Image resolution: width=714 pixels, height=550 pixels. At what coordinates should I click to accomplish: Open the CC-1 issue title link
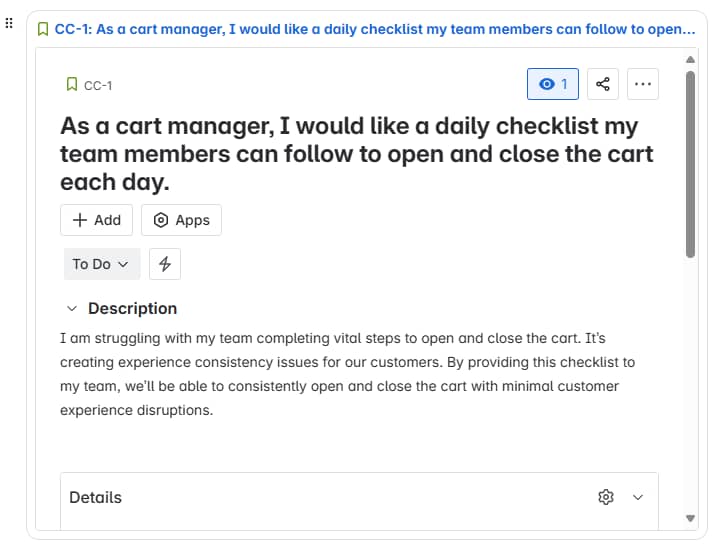tap(375, 29)
